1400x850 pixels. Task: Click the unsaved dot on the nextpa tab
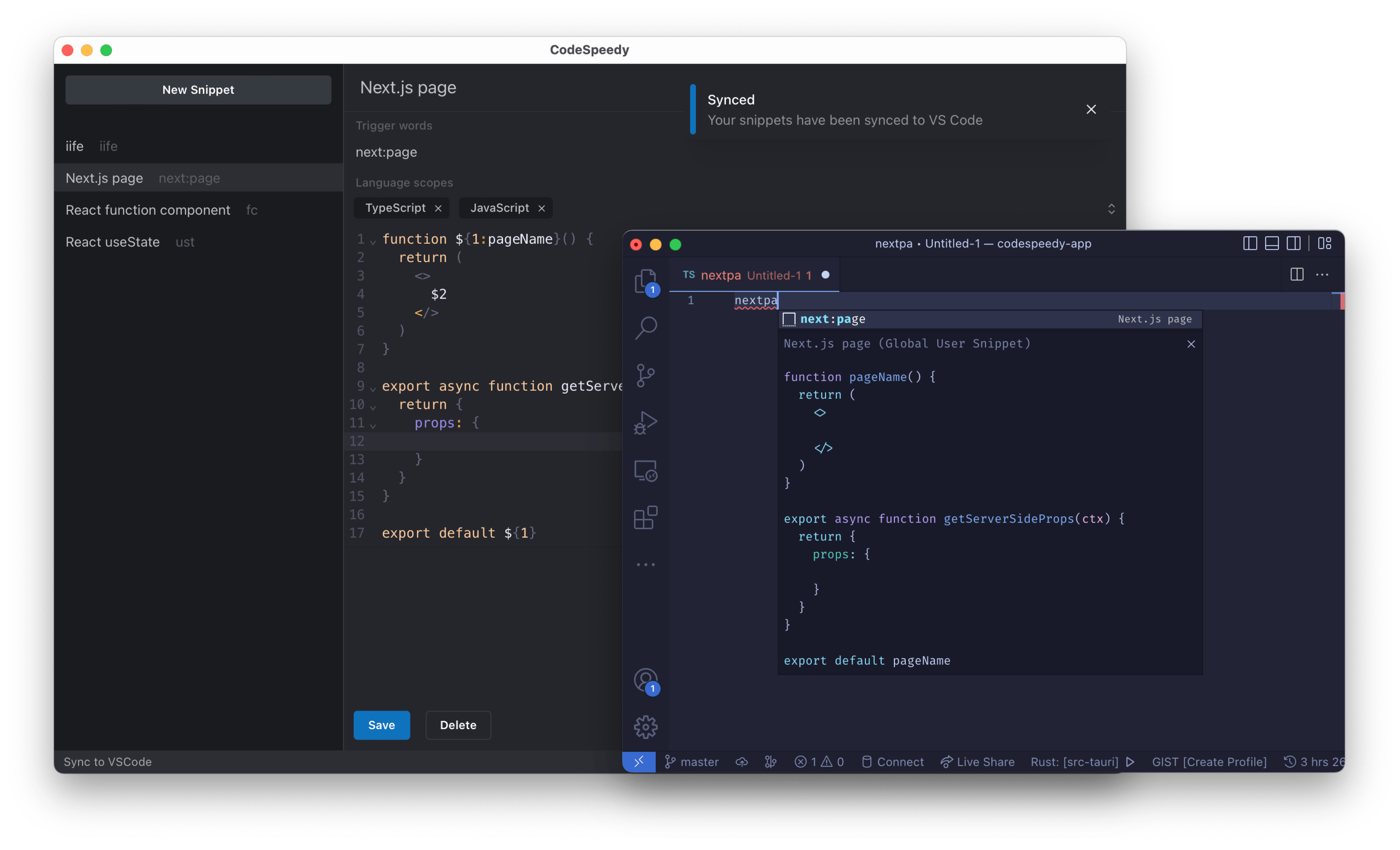click(826, 275)
